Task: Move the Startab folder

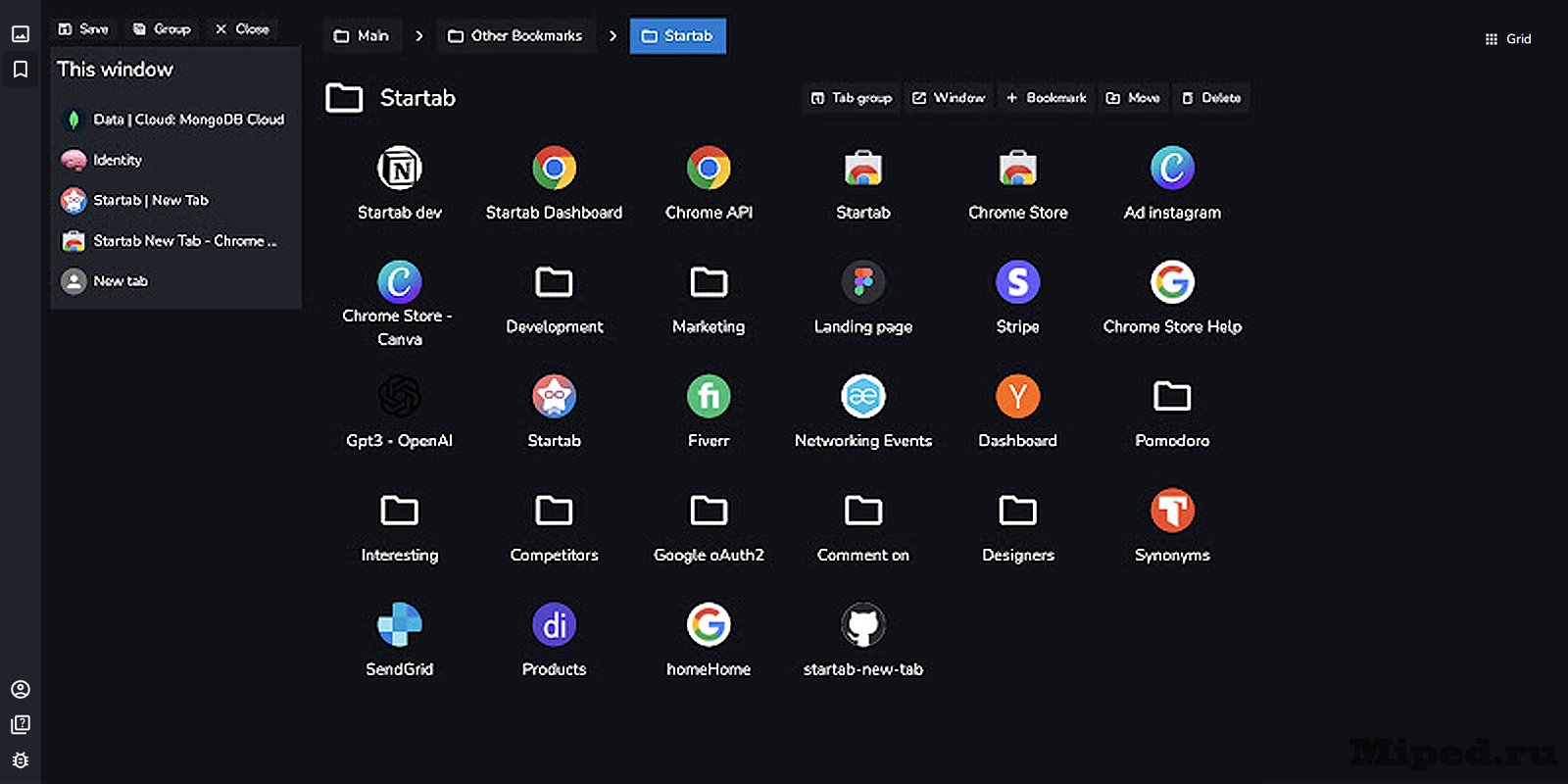Action: pyautogui.click(x=1133, y=98)
